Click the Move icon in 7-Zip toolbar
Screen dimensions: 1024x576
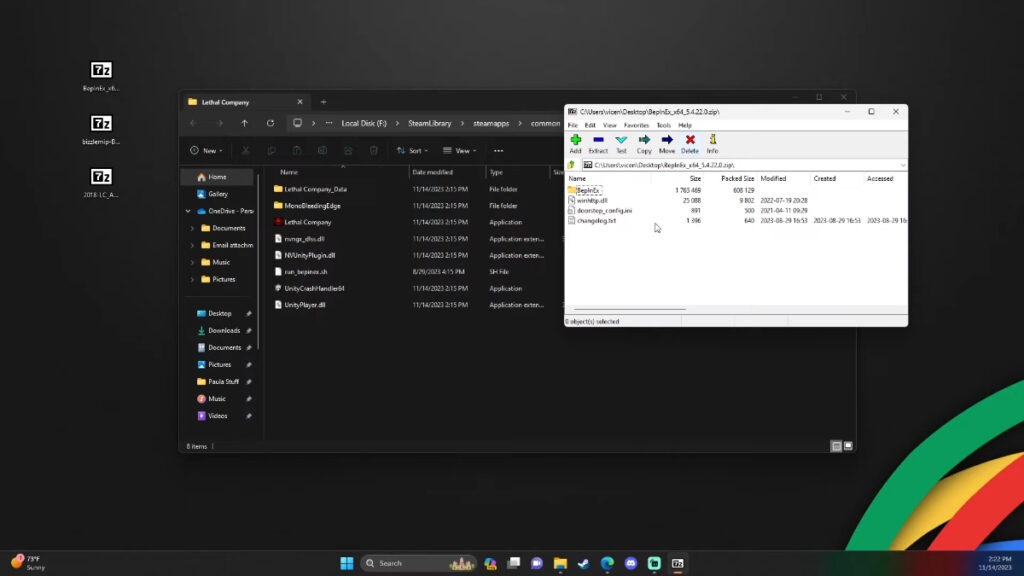click(668, 141)
